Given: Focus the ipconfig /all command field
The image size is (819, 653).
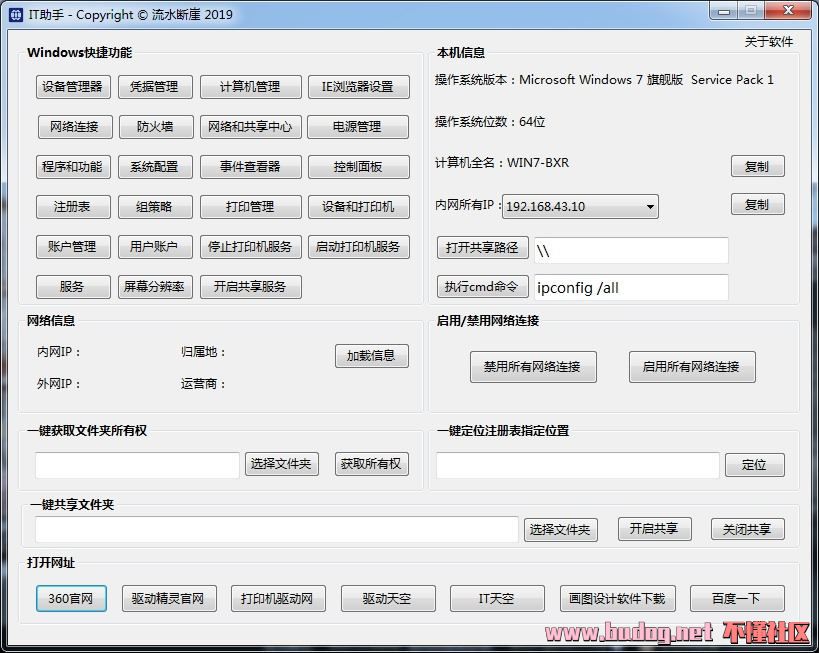Looking at the screenshot, I should click(x=631, y=288).
